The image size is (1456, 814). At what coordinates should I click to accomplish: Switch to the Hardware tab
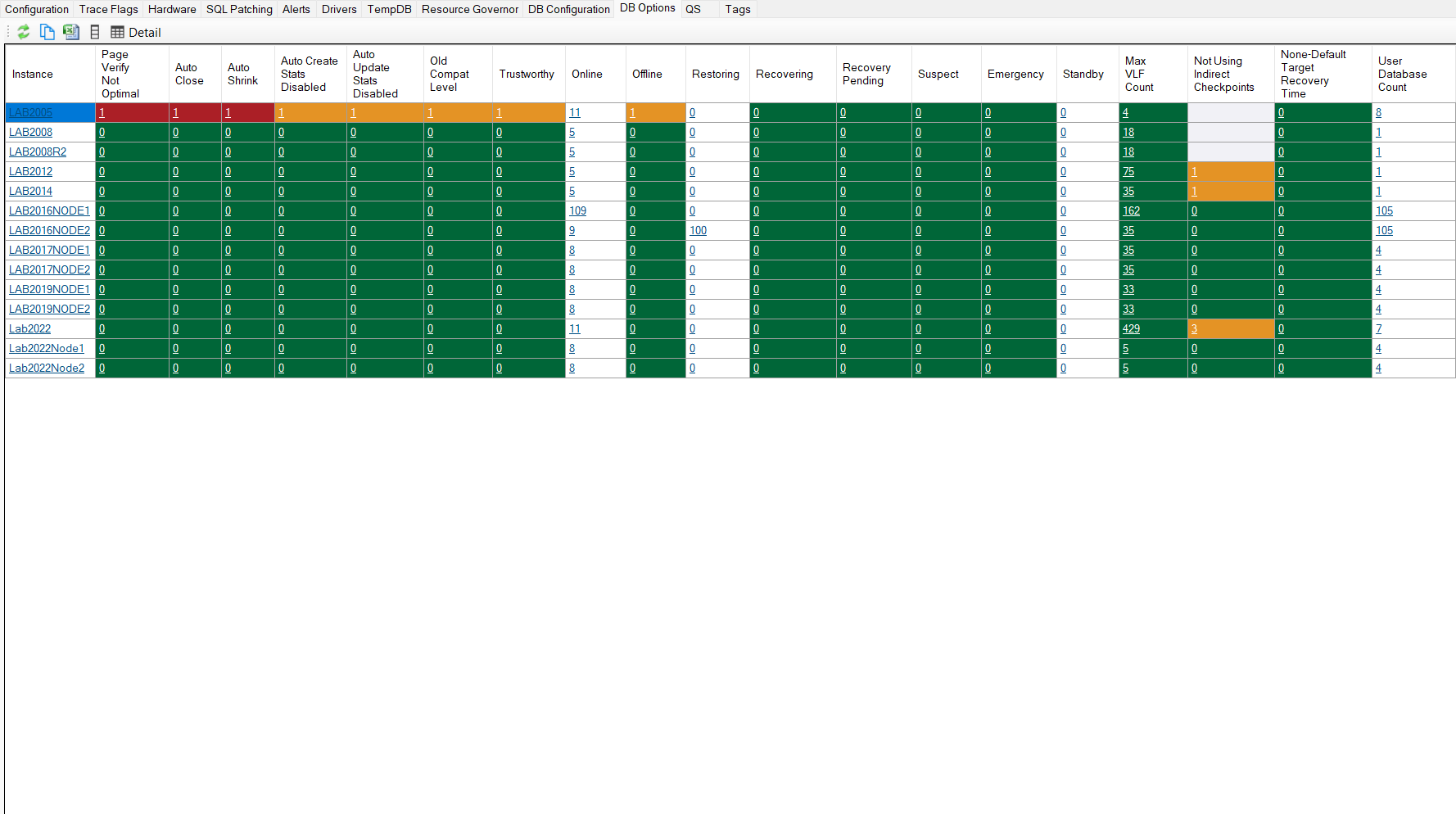click(x=172, y=9)
